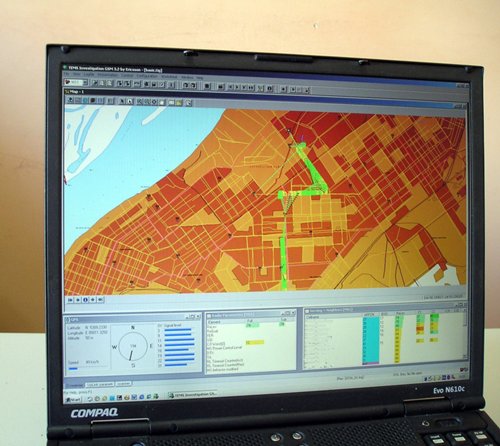
Task: Switch to the third worksheet tab at bottom
Action: [123, 384]
